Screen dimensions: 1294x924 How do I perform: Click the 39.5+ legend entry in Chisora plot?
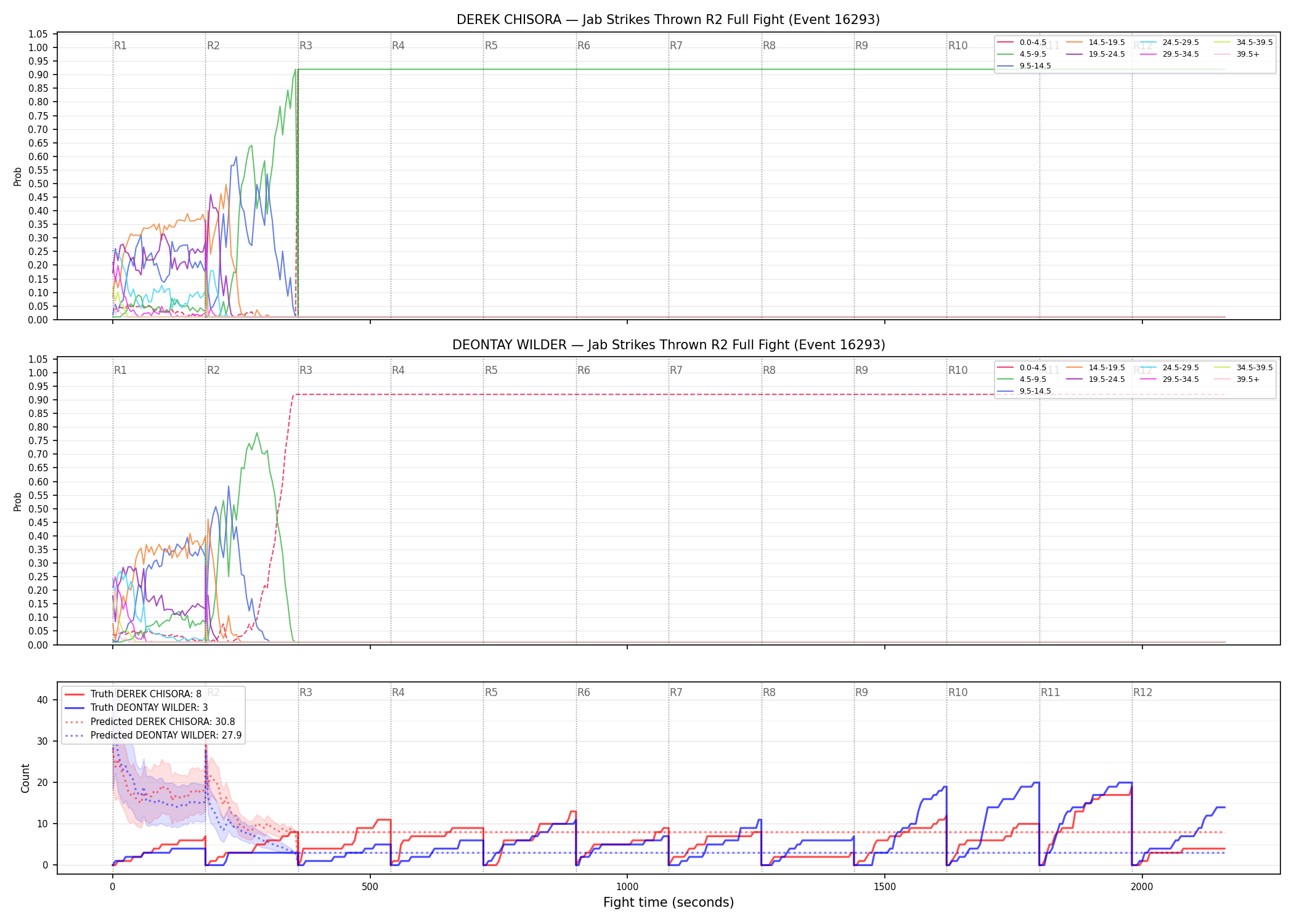pyautogui.click(x=1237, y=54)
